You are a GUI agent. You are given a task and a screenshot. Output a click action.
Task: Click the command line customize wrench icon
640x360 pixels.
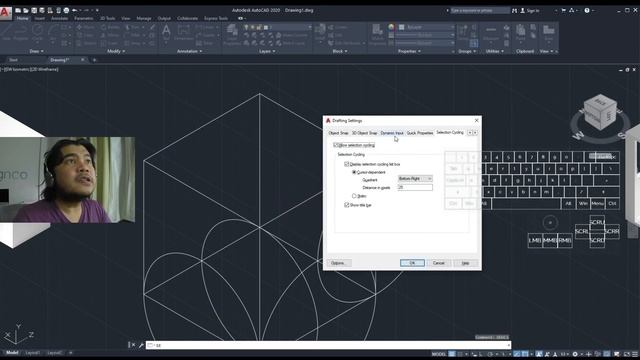pyautogui.click(x=141, y=345)
